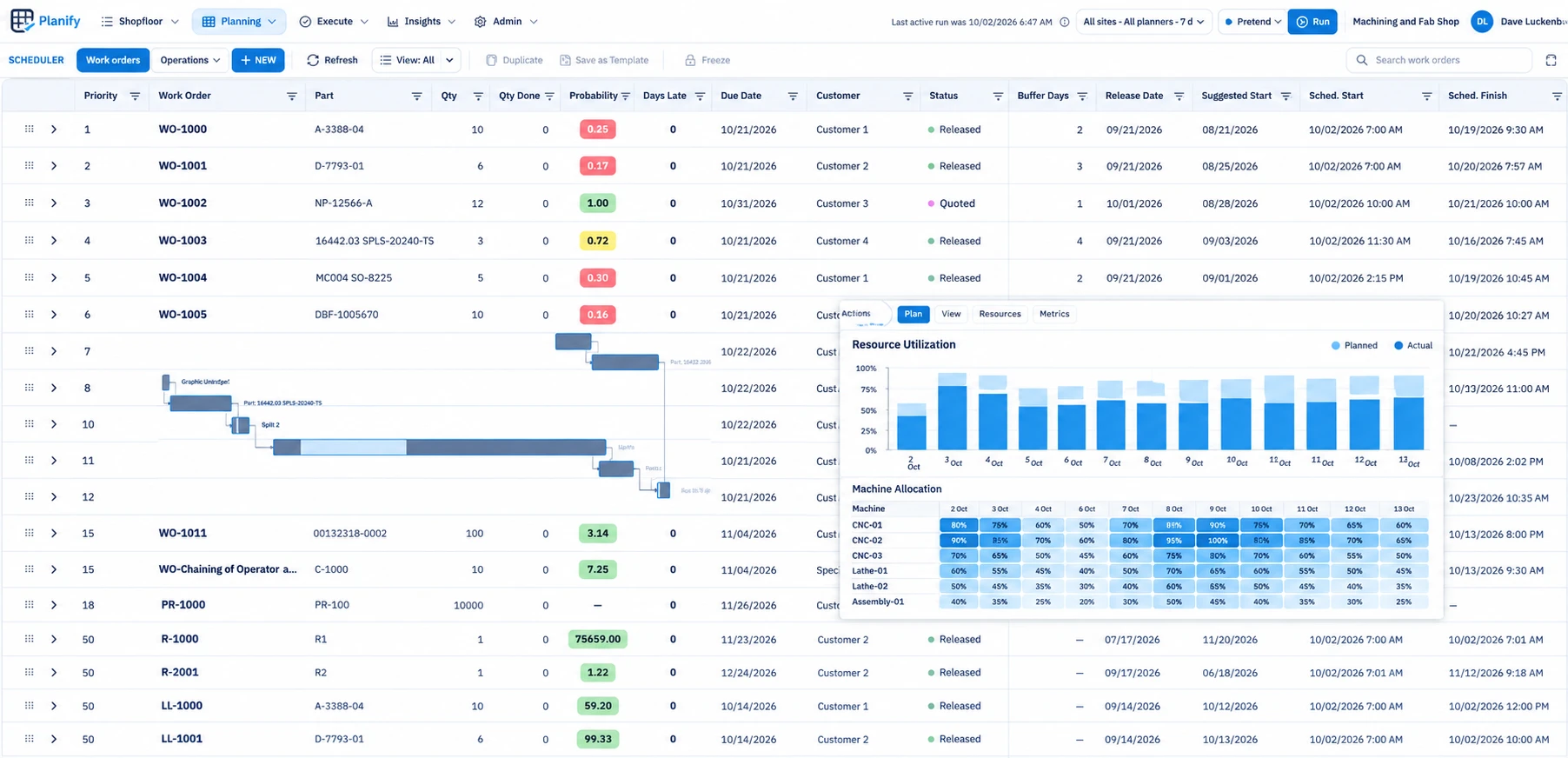
Task: Open the Status column filter icon
Action: (x=998, y=96)
